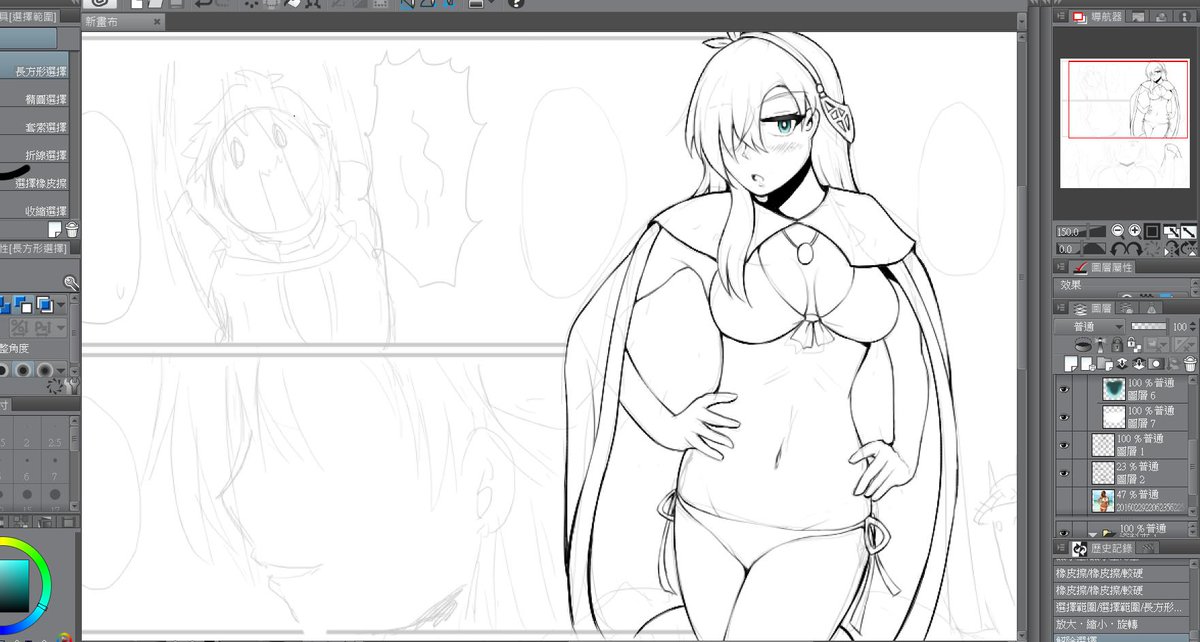The height and width of the screenshot is (642, 1200).
Task: Hide 圖層 1 with eye icon
Action: 1063,444
